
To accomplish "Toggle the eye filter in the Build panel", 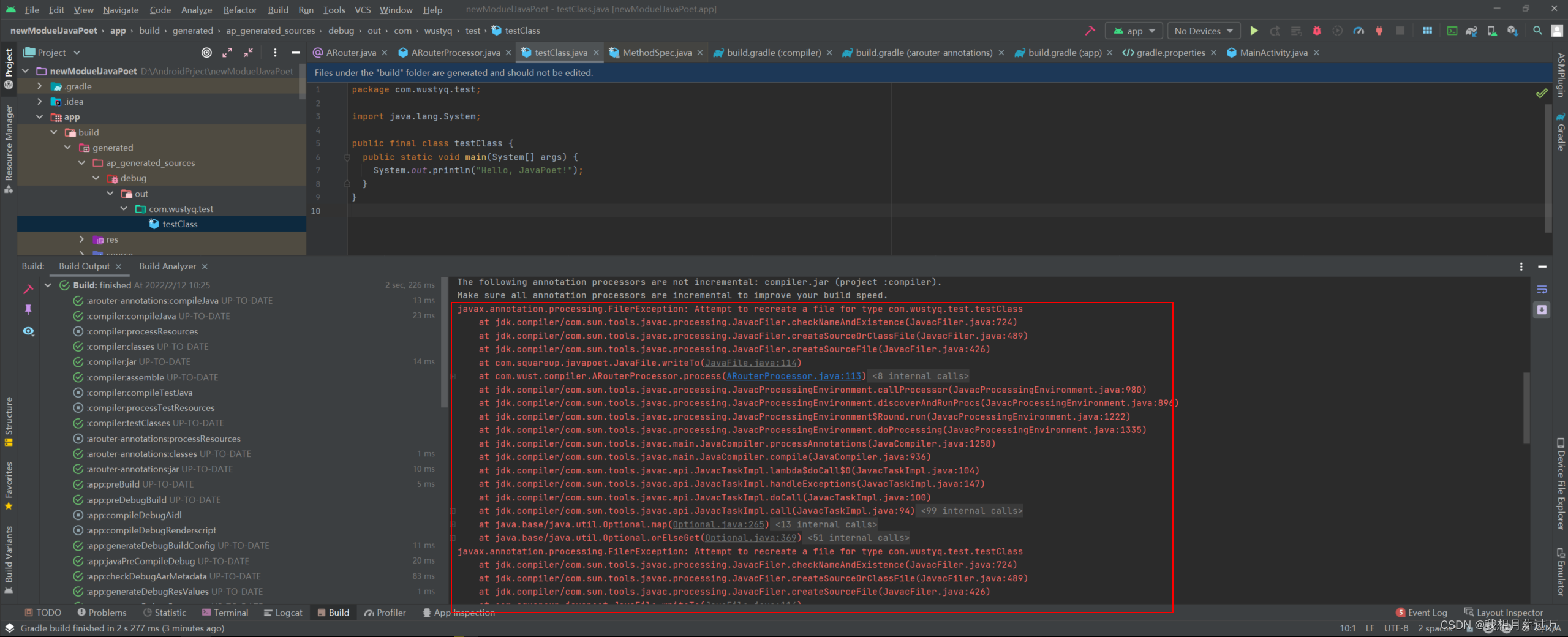I will point(29,331).
